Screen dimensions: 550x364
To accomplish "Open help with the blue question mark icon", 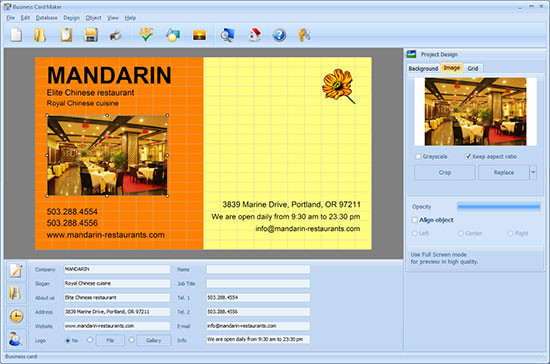I will tap(279, 35).
